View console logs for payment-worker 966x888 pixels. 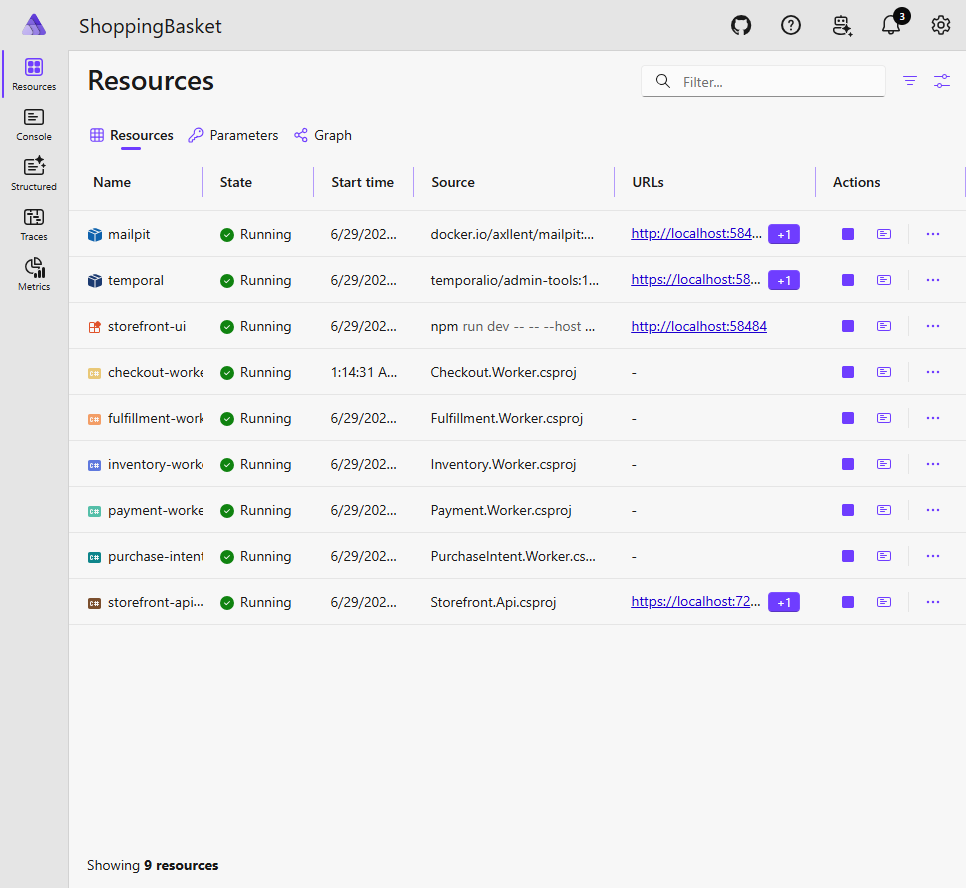(x=883, y=510)
